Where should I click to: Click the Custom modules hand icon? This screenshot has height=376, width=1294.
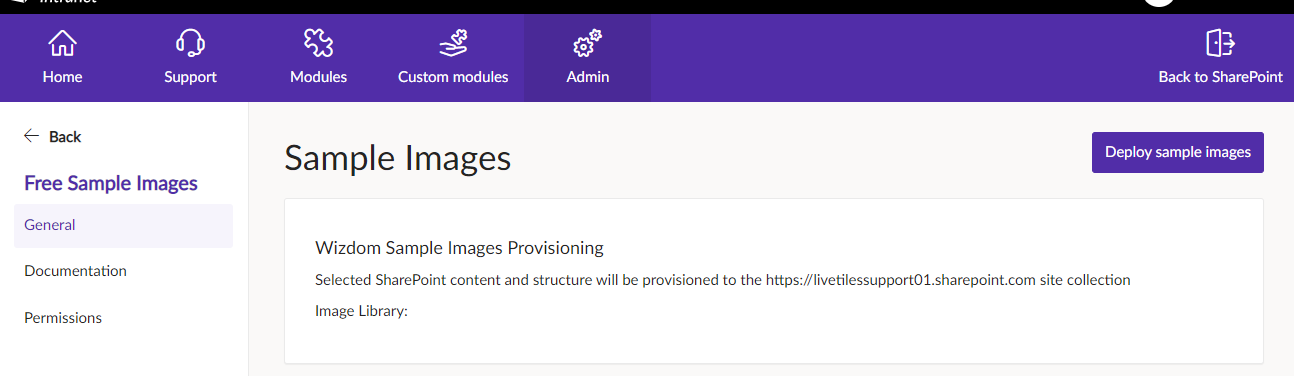453,43
